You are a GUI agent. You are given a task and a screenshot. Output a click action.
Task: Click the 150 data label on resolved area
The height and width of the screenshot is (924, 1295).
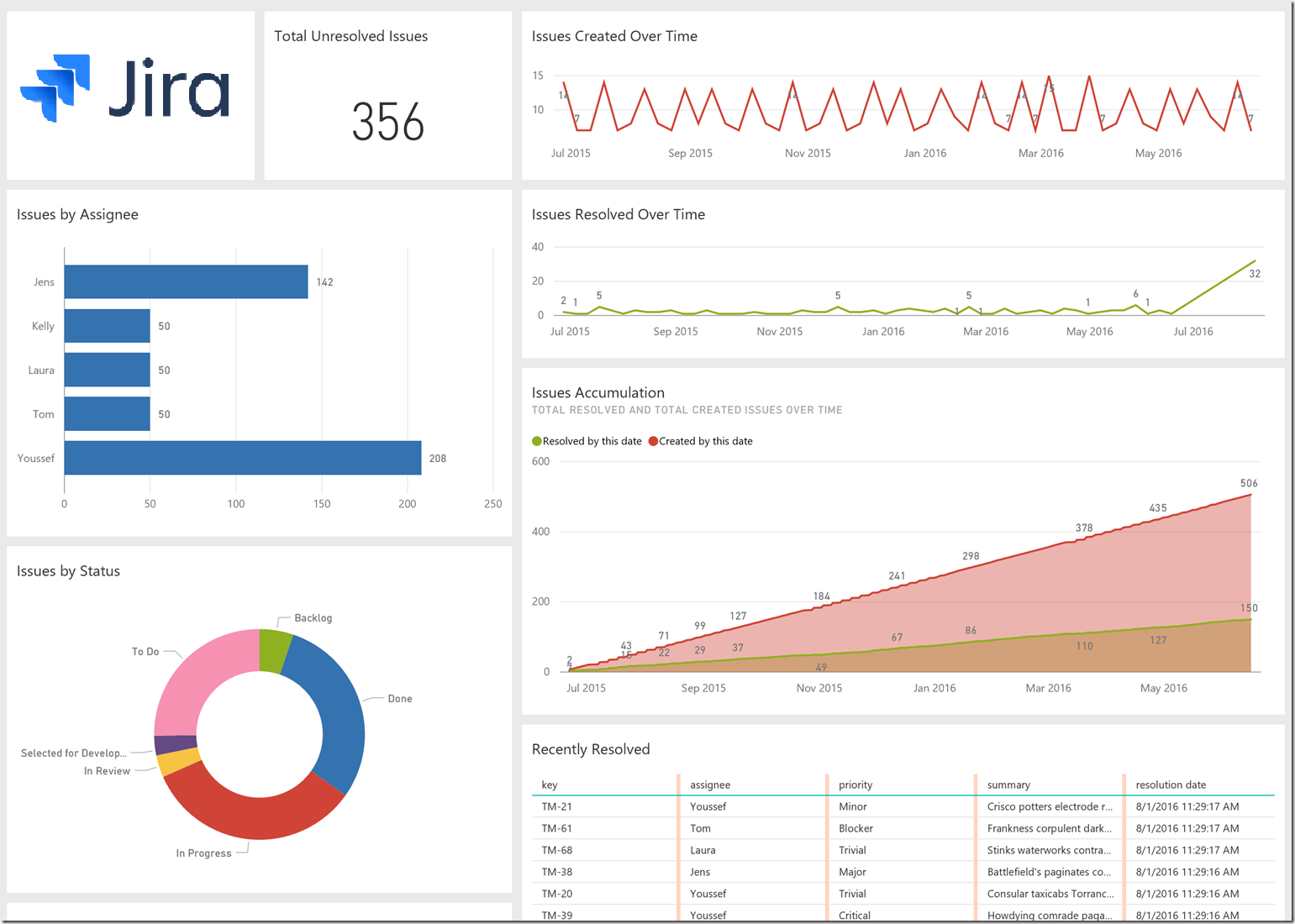(x=1249, y=608)
